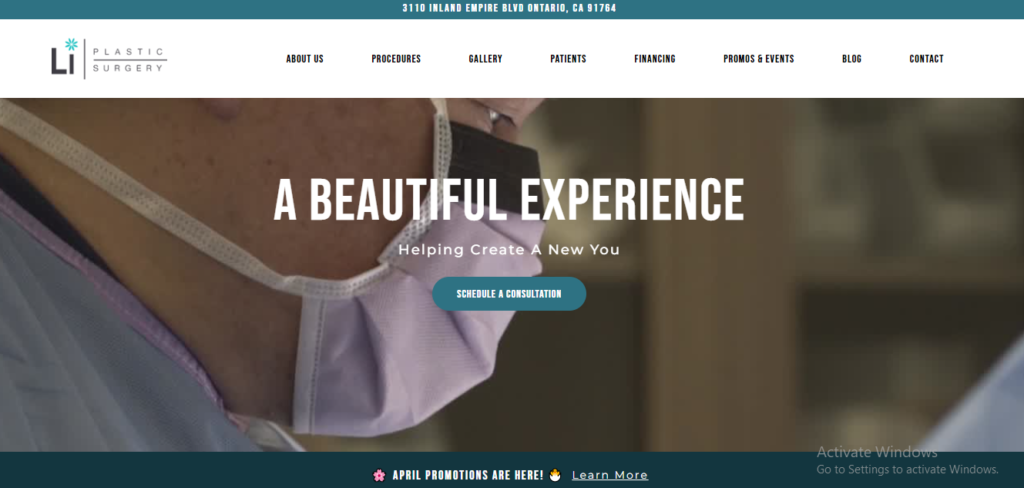Click the April Promotions Are Here text
1024x488 pixels.
pyautogui.click(x=468, y=476)
